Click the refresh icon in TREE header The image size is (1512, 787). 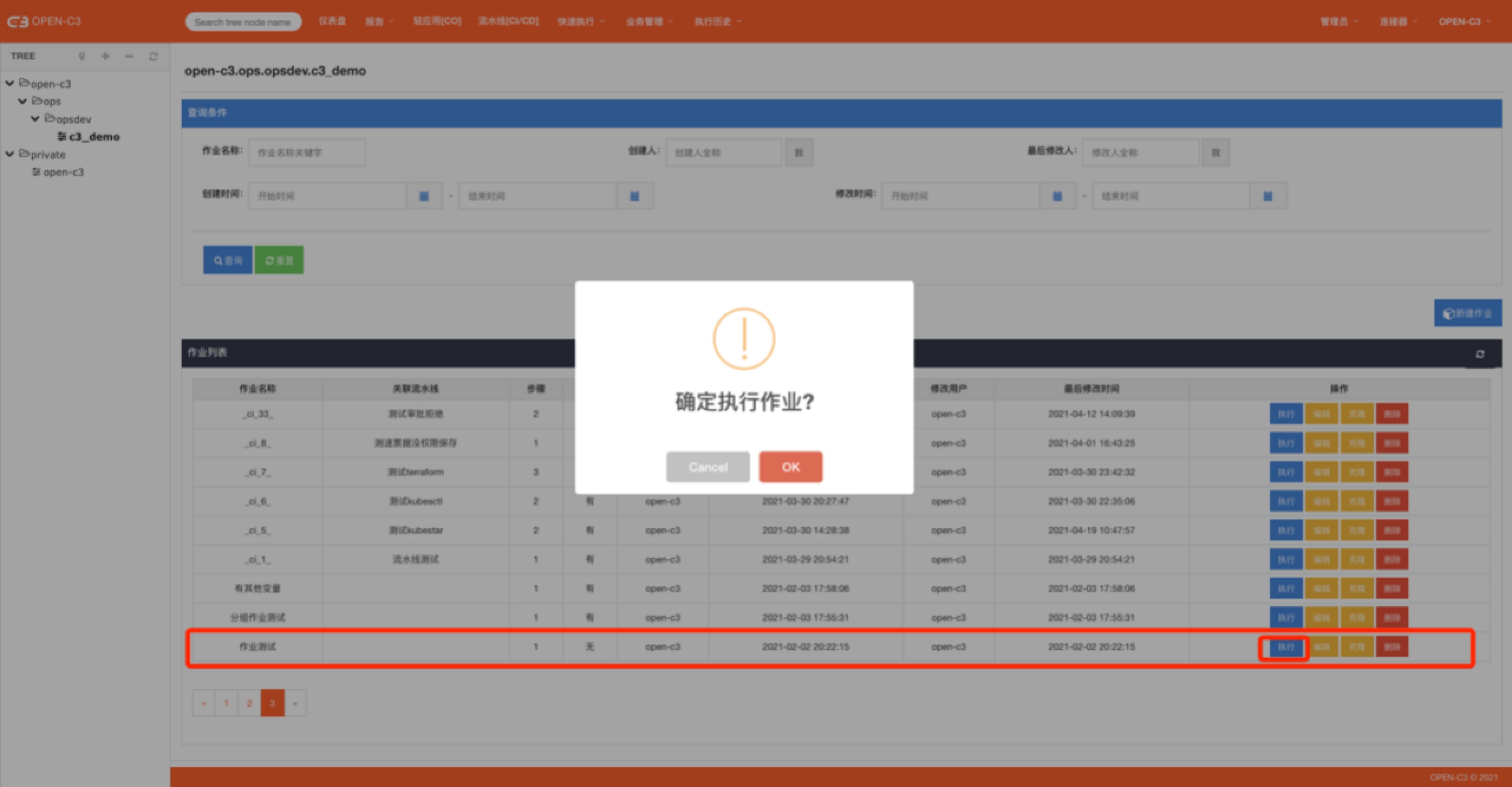(x=154, y=56)
